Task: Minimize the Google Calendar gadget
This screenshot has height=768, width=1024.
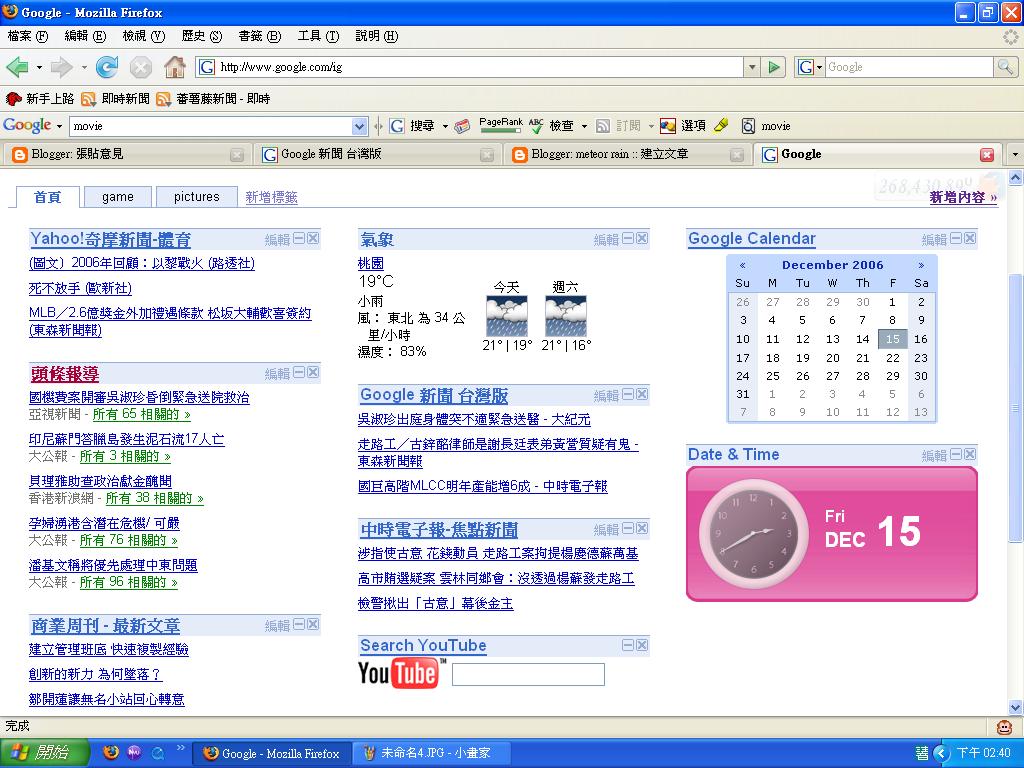Action: coord(956,238)
